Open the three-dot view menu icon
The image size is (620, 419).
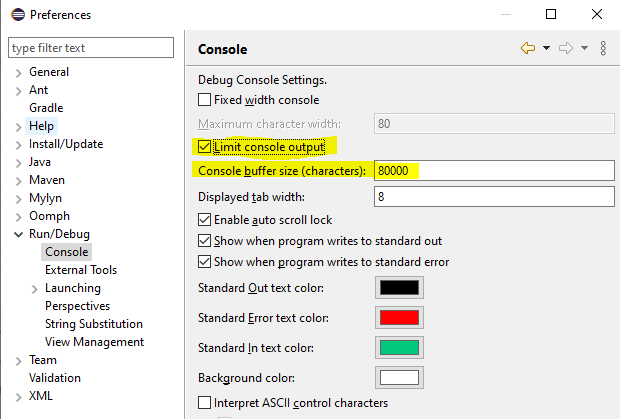click(x=603, y=48)
